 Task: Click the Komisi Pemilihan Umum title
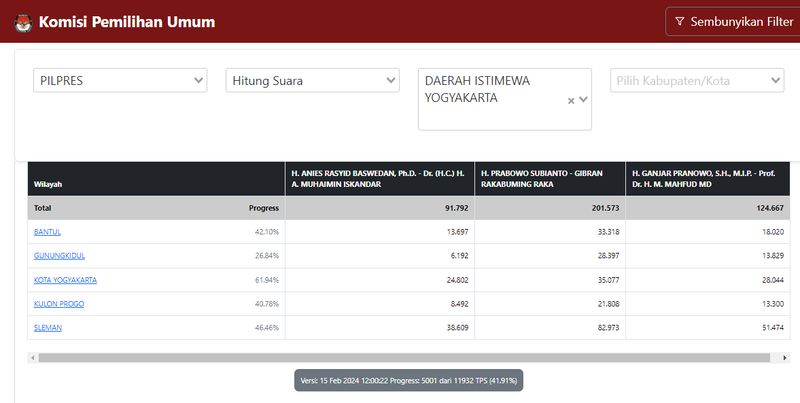point(127,22)
